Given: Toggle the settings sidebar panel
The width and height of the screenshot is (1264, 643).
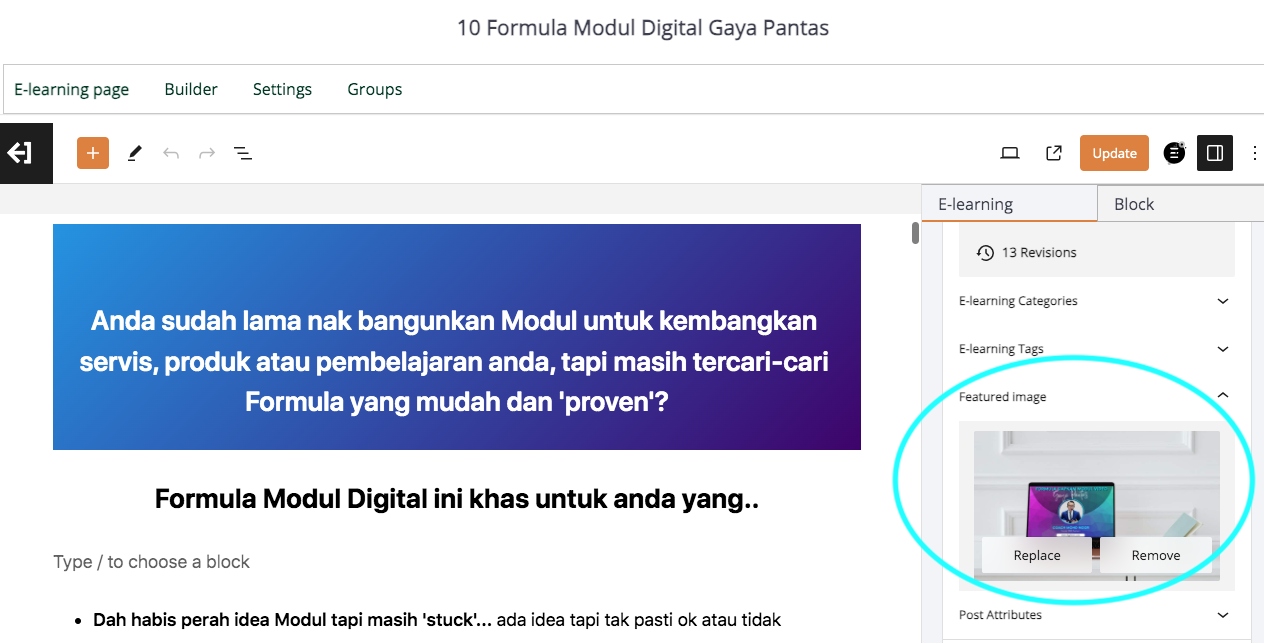Looking at the screenshot, I should [1215, 153].
